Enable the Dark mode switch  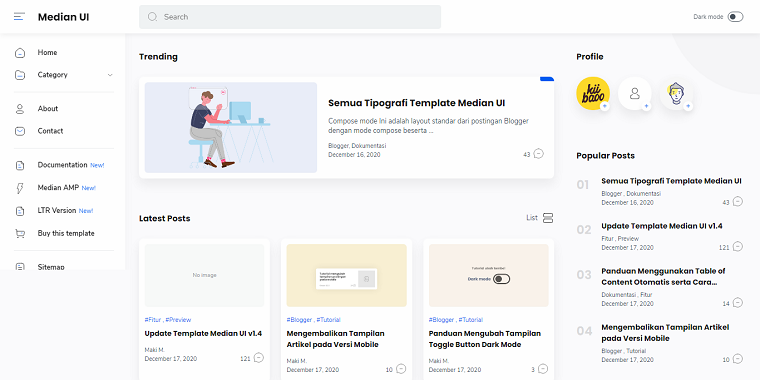(x=735, y=17)
